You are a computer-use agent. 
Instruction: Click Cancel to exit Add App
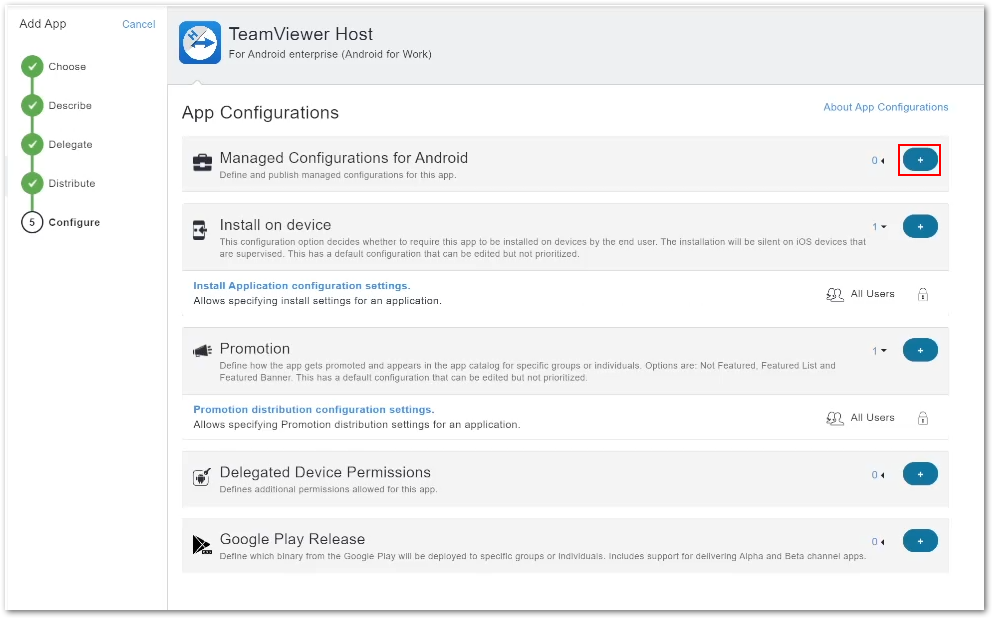pos(138,24)
